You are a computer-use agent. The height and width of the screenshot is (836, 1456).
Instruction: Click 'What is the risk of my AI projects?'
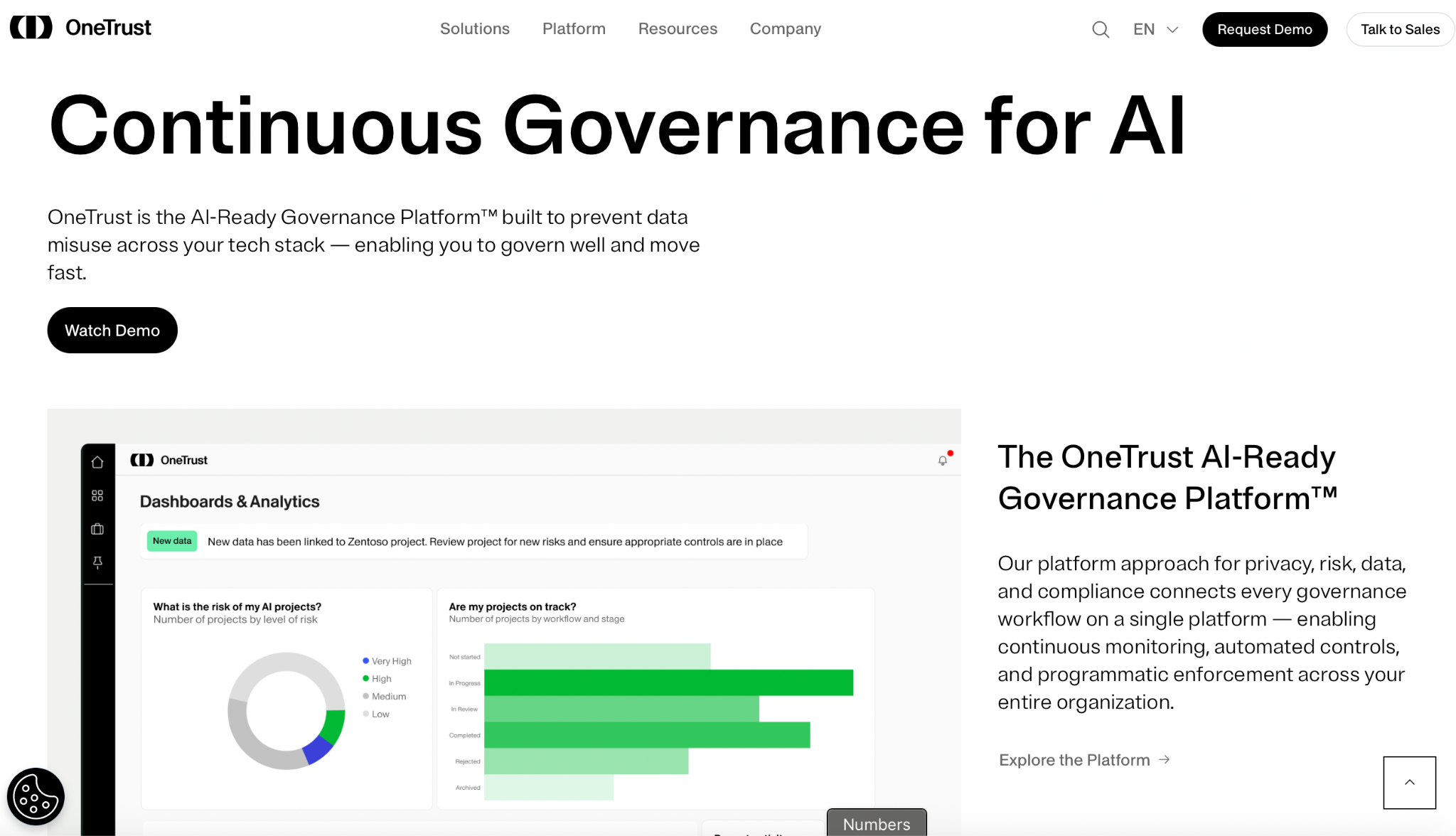(x=237, y=606)
